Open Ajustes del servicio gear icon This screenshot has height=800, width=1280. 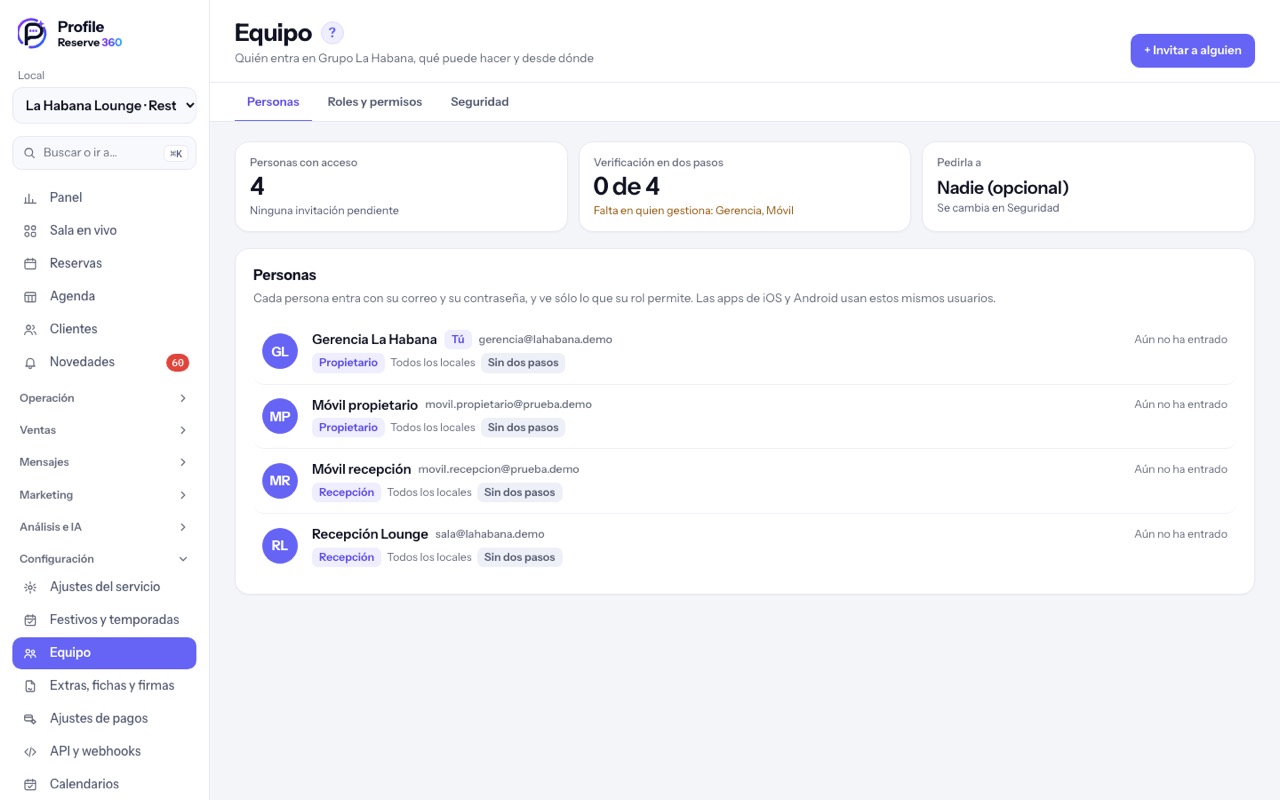[30, 587]
